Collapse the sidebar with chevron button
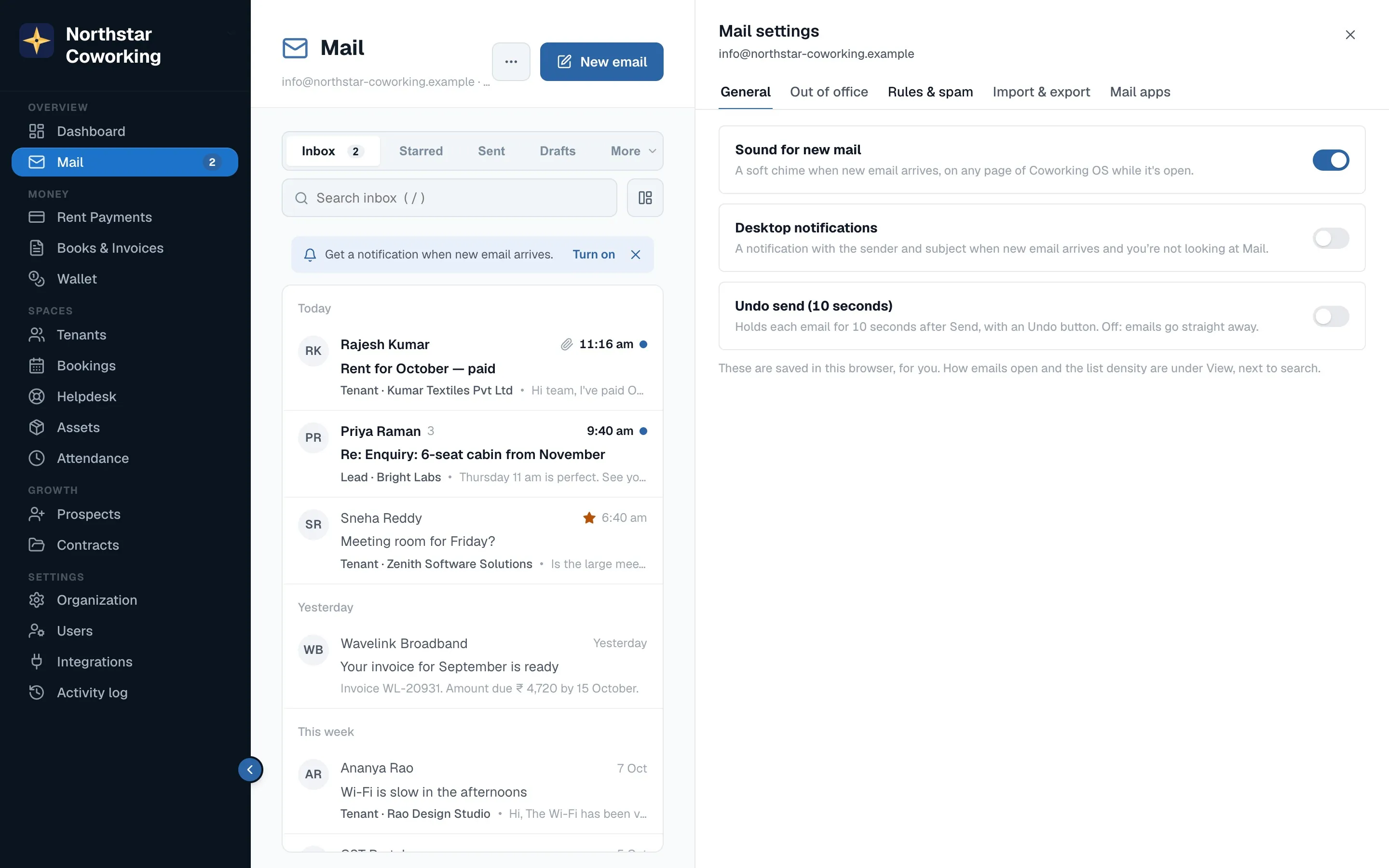The image size is (1389, 868). click(x=250, y=770)
